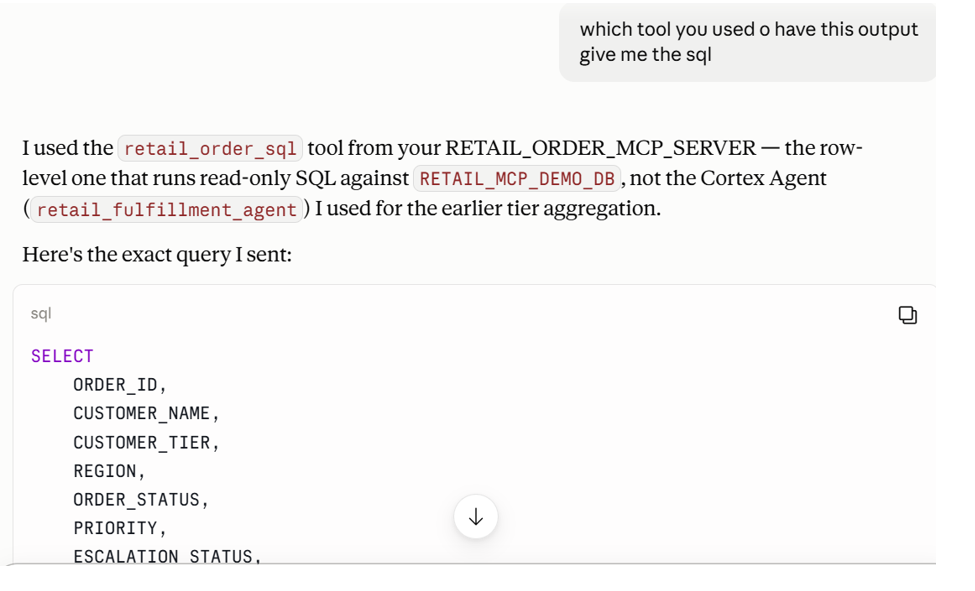
Task: Click the words Cortex Agent in the reply
Action: [764, 179]
